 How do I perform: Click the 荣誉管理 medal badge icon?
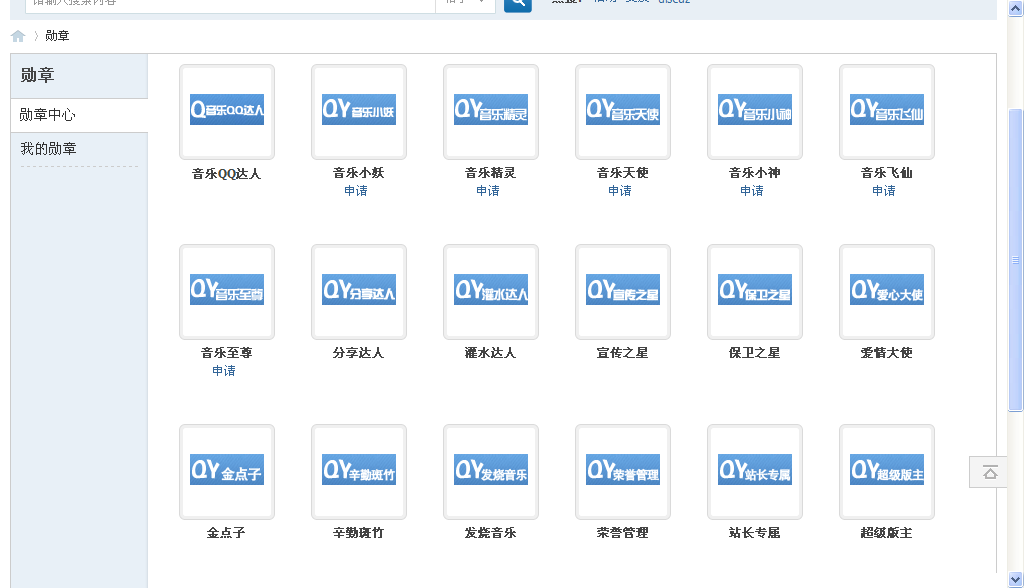point(622,470)
